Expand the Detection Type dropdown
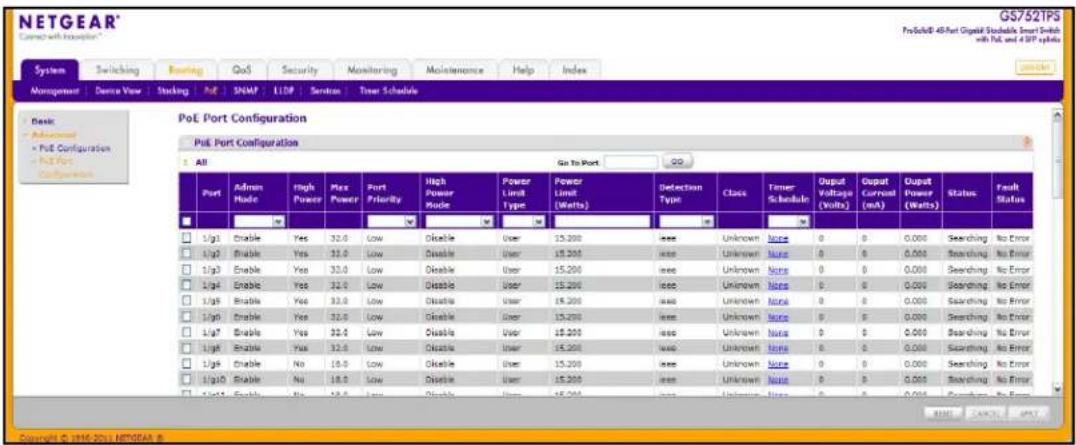This screenshot has width=1076, height=445. 686,222
